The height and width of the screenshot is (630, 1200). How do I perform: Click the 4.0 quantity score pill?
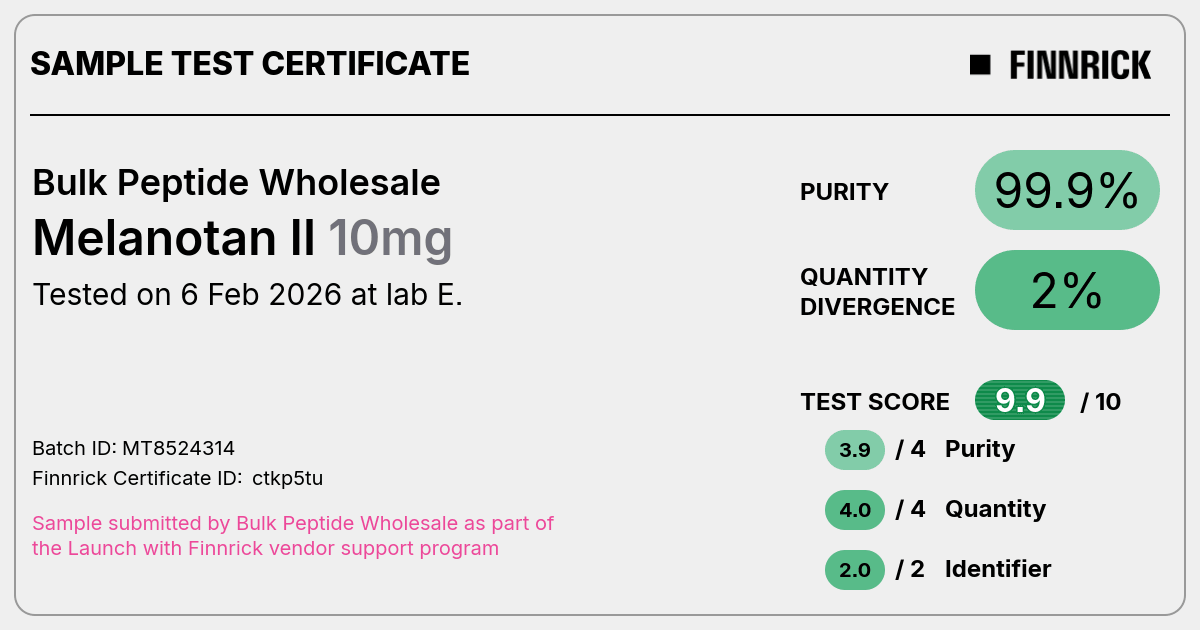(855, 510)
